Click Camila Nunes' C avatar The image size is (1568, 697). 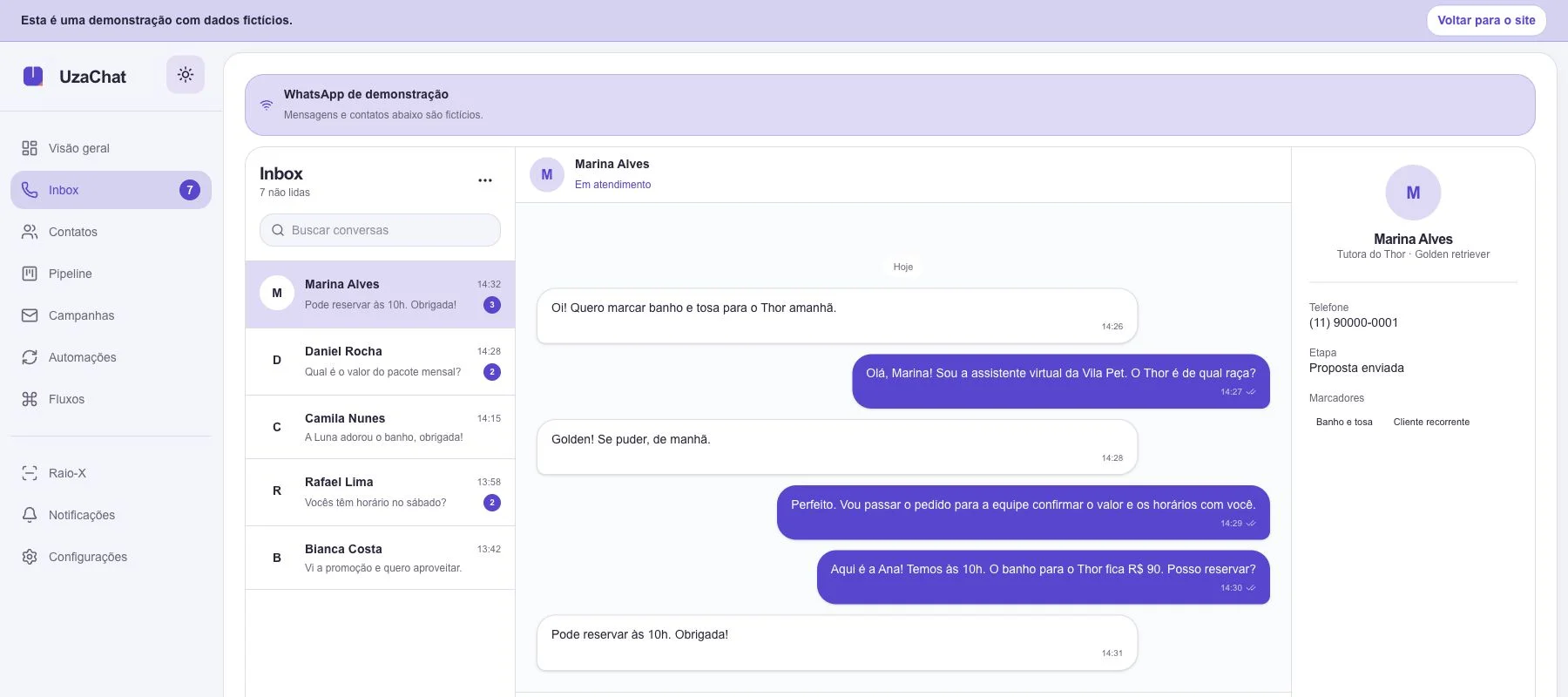277,427
